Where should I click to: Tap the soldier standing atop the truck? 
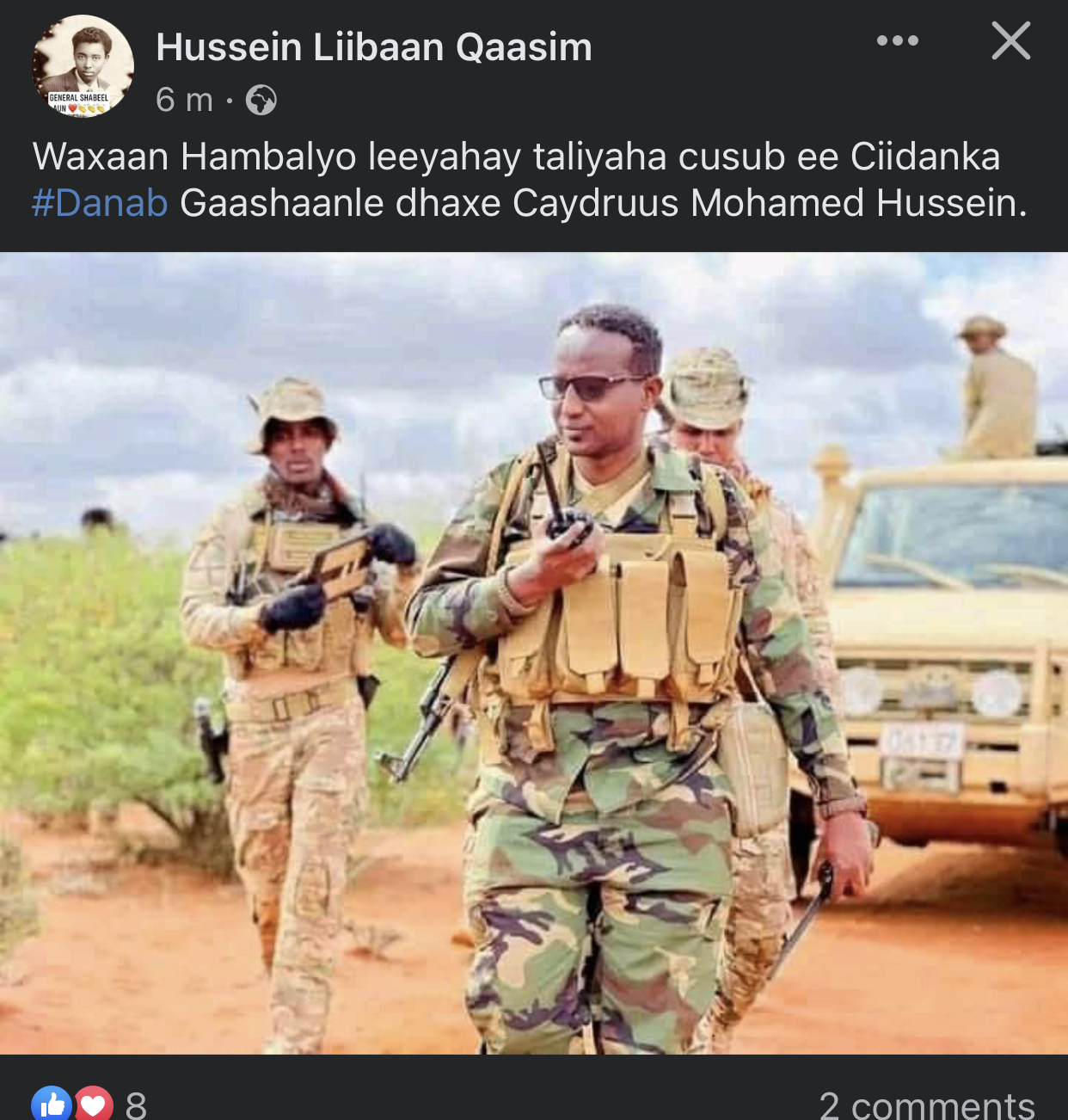point(997,387)
